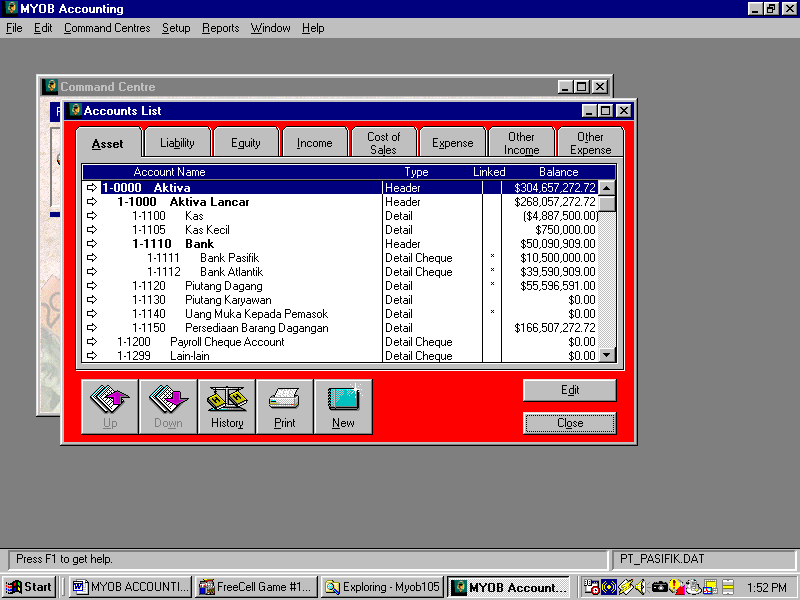Open detail arrow for 1-1110 Bank
Screen dimensions: 800x600
click(x=92, y=244)
